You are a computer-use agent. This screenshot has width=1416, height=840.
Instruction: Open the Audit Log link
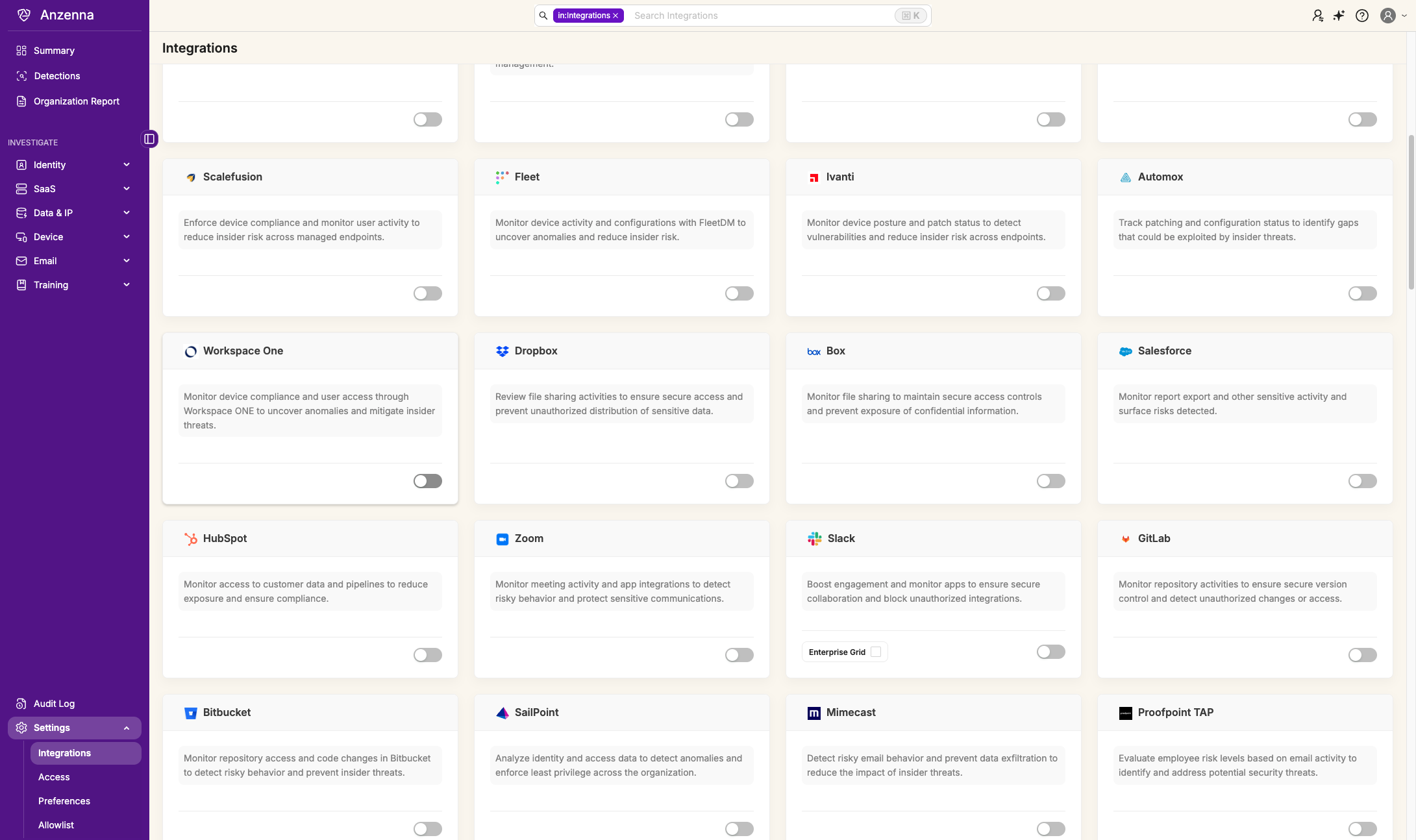coord(54,704)
